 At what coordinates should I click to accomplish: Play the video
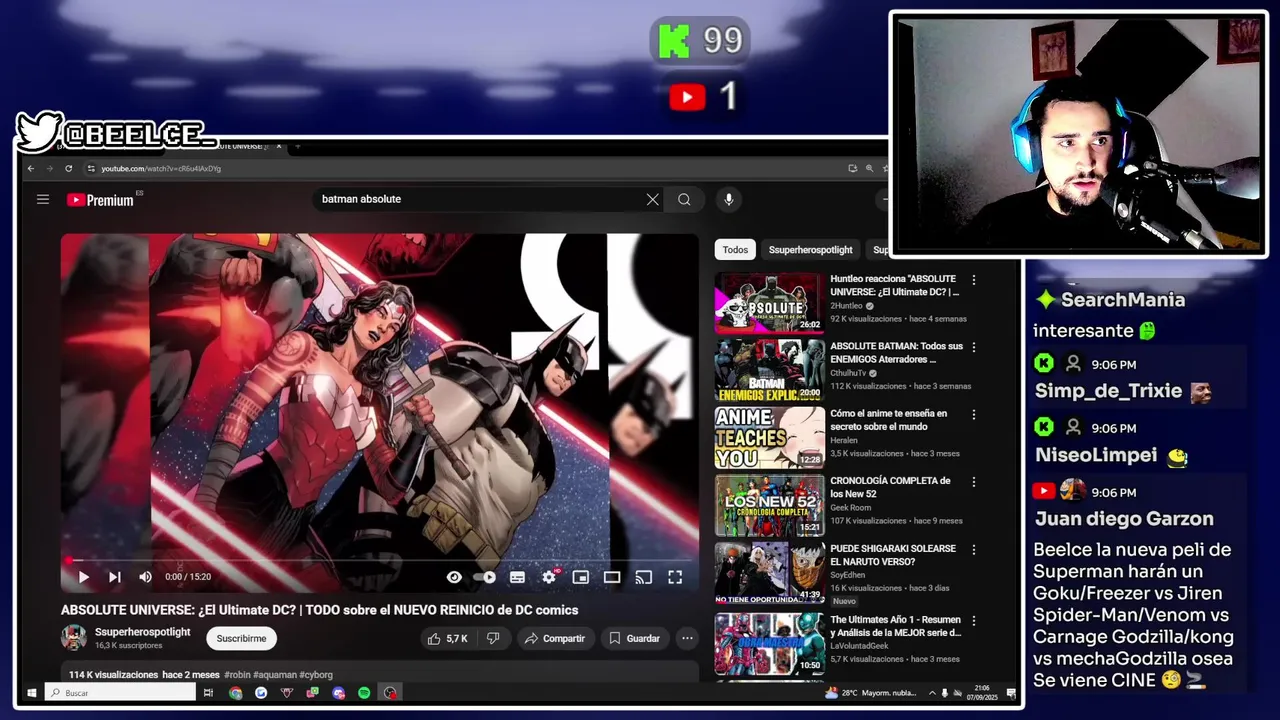84,577
